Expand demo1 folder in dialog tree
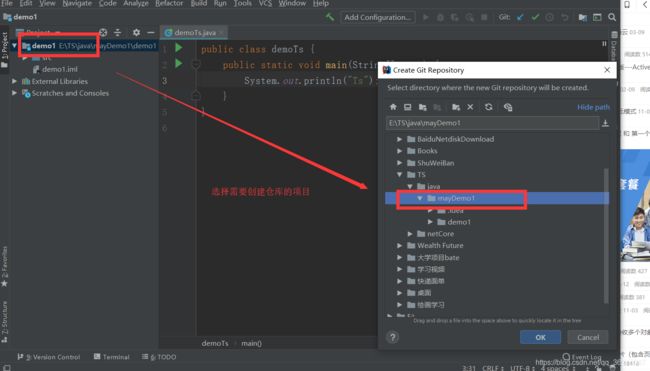 tap(430, 222)
